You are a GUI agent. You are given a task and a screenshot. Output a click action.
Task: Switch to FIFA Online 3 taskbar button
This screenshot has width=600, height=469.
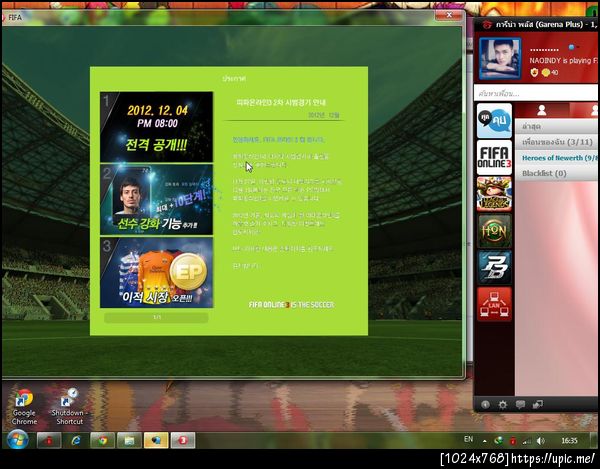point(183,440)
